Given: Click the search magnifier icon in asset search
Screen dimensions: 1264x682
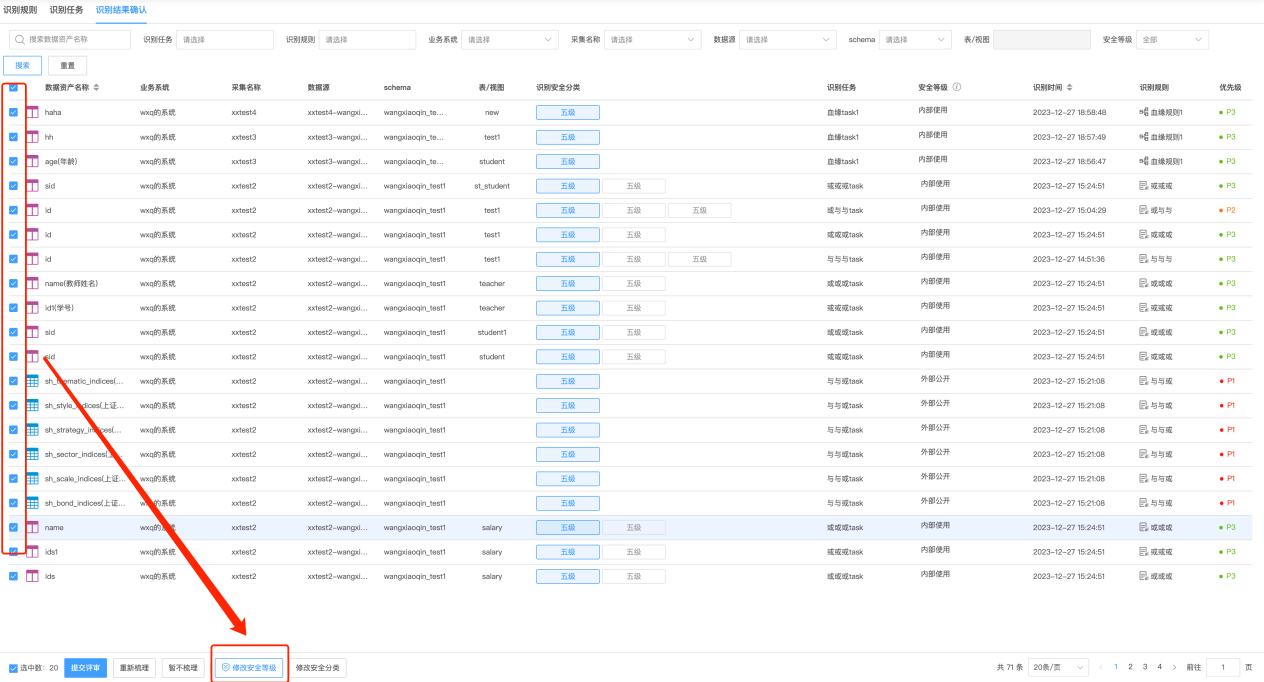Looking at the screenshot, I should (20, 39).
